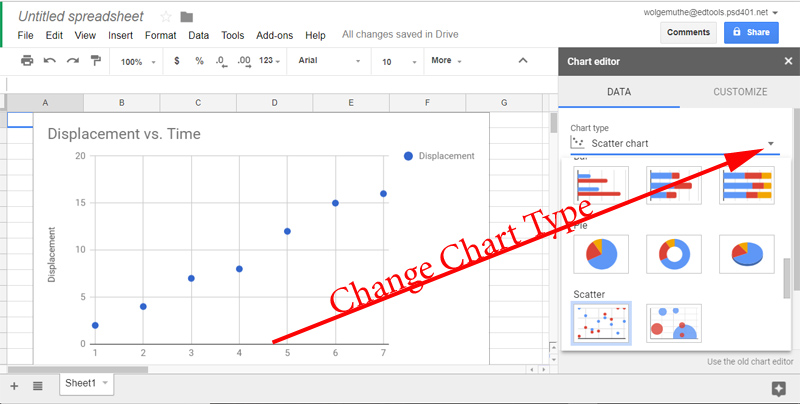The image size is (800, 404).
Task: Open the Comments button
Action: pyautogui.click(x=688, y=32)
